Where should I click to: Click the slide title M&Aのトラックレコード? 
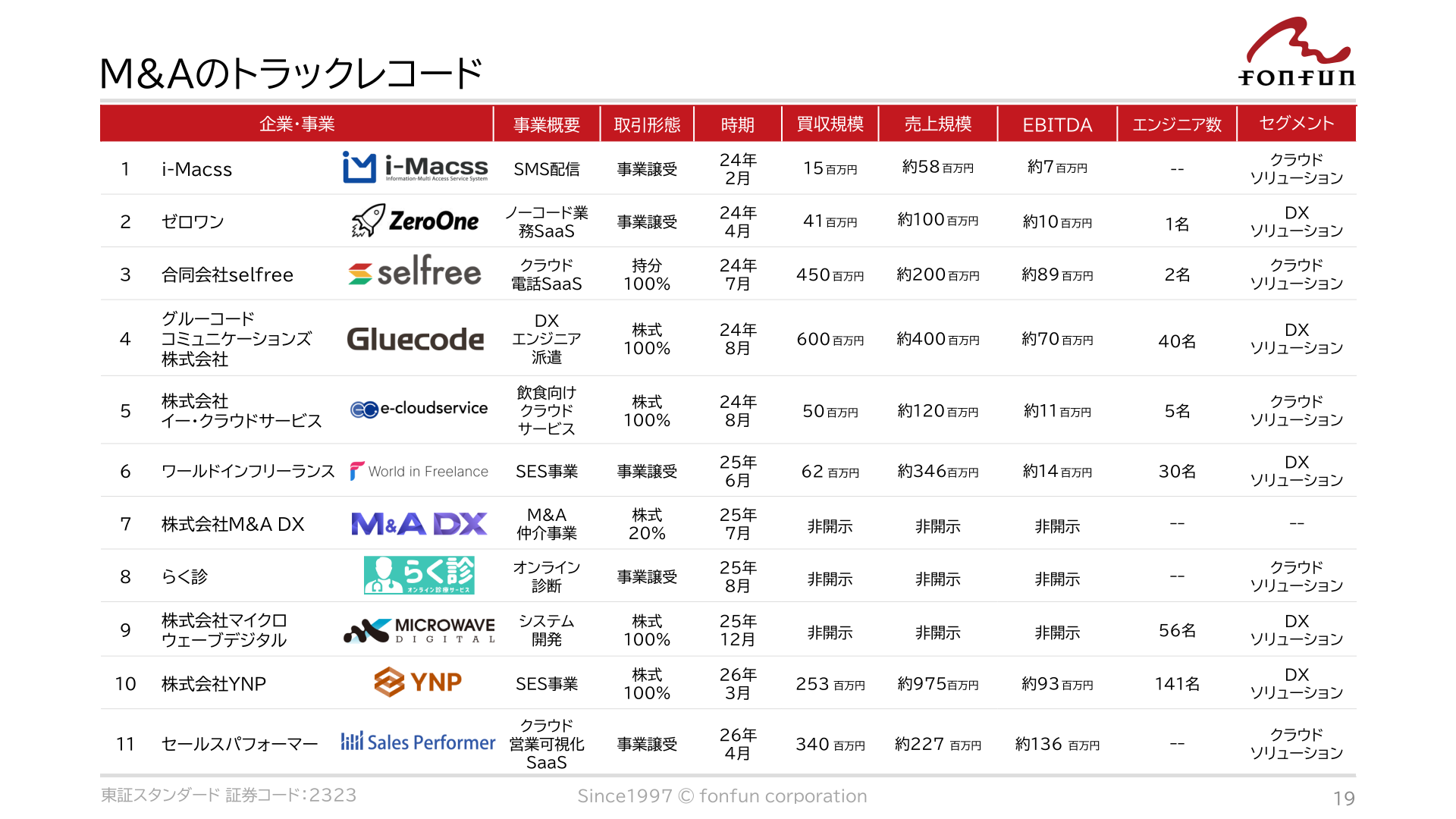[291, 74]
